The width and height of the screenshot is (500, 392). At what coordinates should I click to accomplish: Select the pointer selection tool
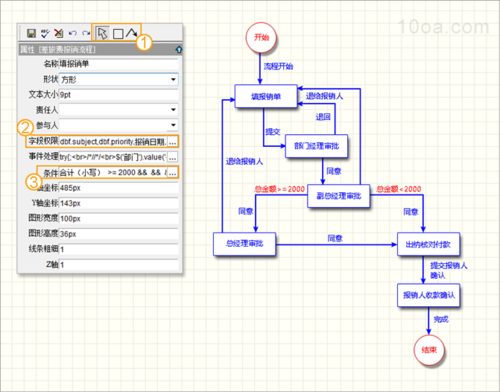point(102,33)
